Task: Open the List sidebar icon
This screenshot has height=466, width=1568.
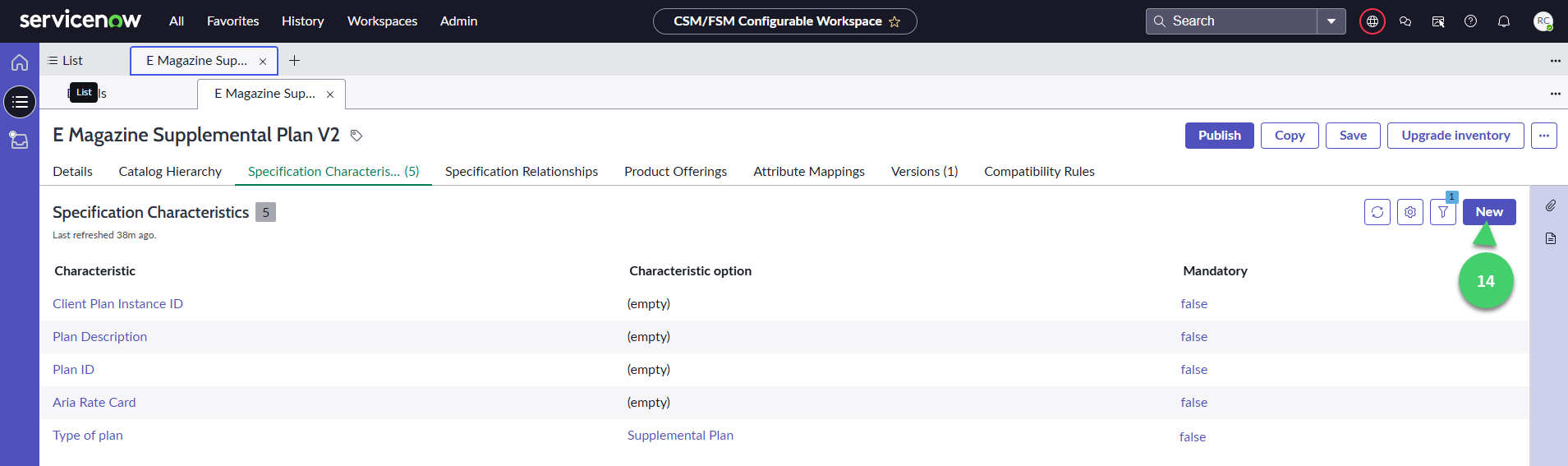Action: pos(20,102)
